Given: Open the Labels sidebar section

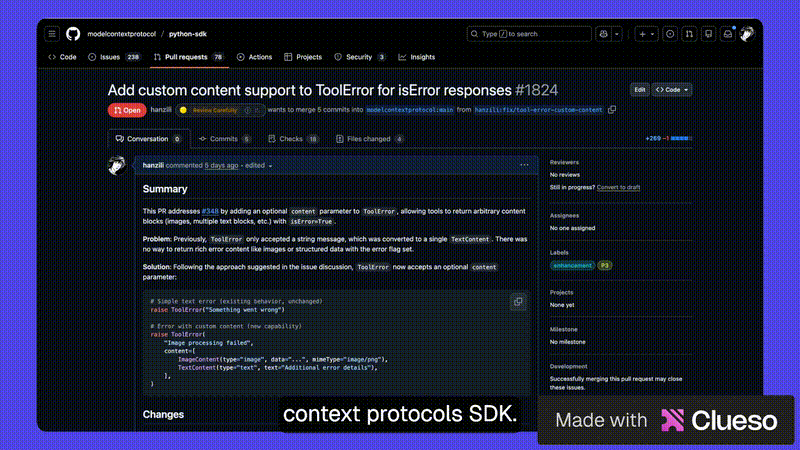Looking at the screenshot, I should [x=559, y=253].
